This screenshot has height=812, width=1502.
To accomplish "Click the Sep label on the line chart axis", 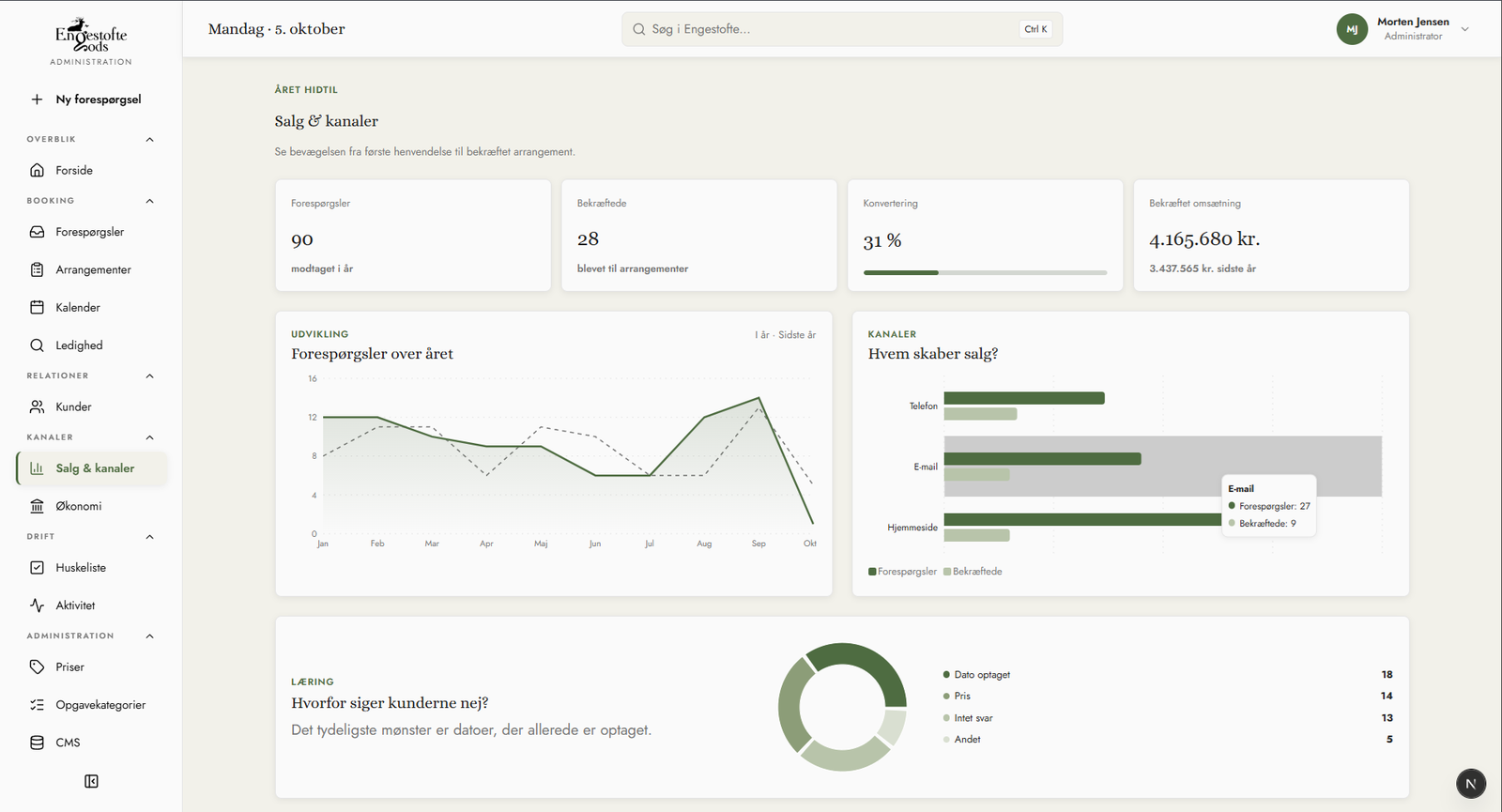I will point(759,544).
